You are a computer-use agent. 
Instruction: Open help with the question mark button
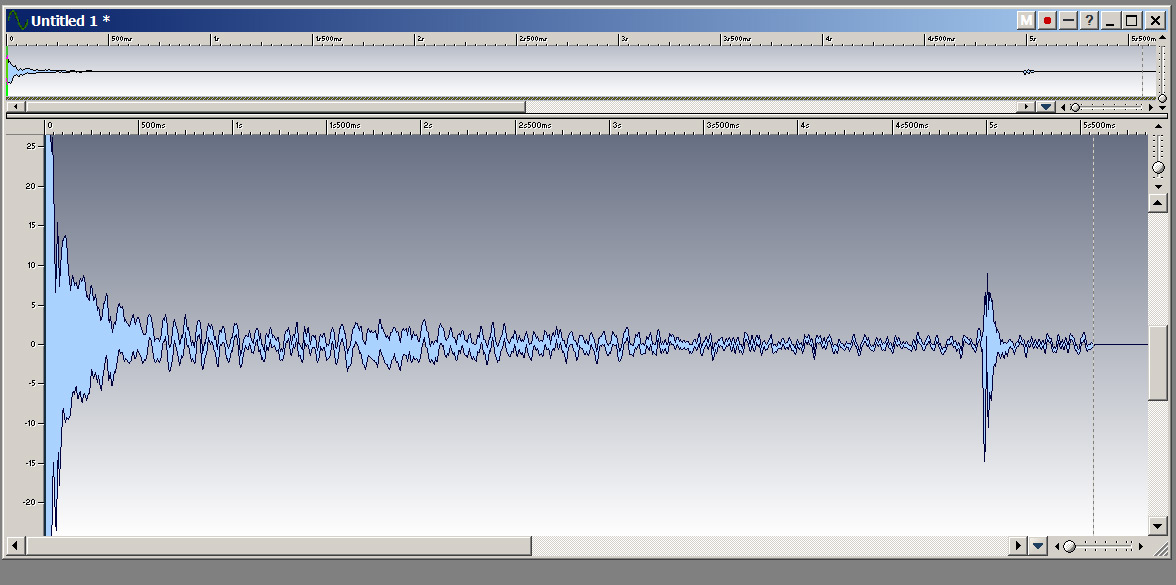pyautogui.click(x=1089, y=21)
